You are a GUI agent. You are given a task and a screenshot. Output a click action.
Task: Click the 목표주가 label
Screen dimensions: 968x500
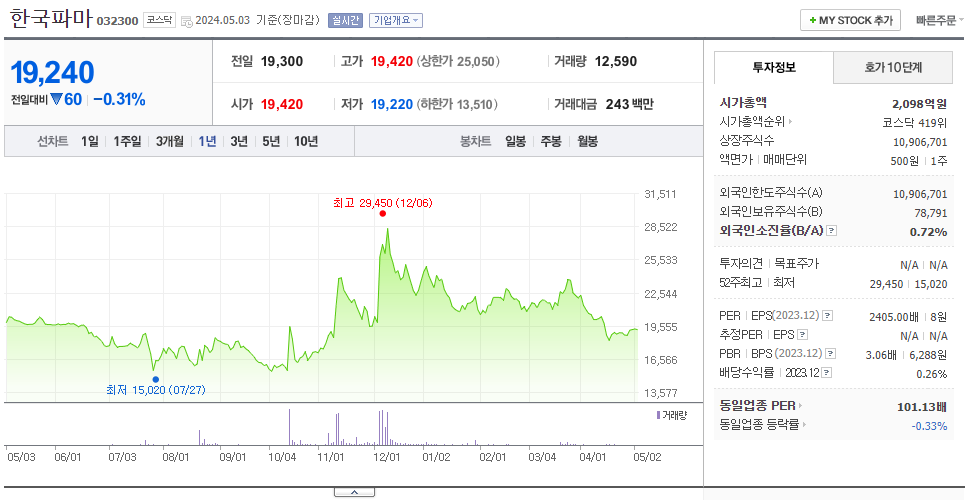[796, 264]
